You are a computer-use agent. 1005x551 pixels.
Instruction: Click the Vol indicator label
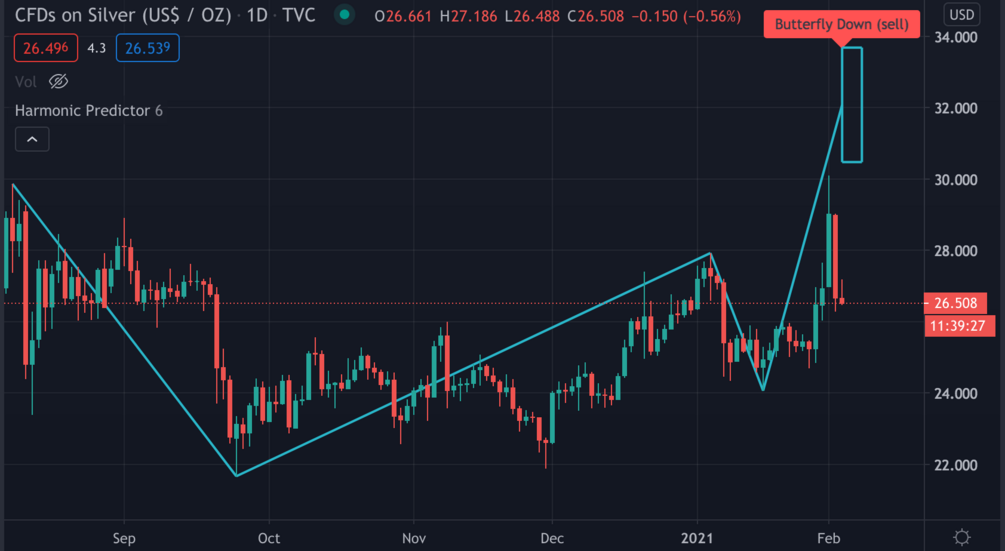(26, 81)
